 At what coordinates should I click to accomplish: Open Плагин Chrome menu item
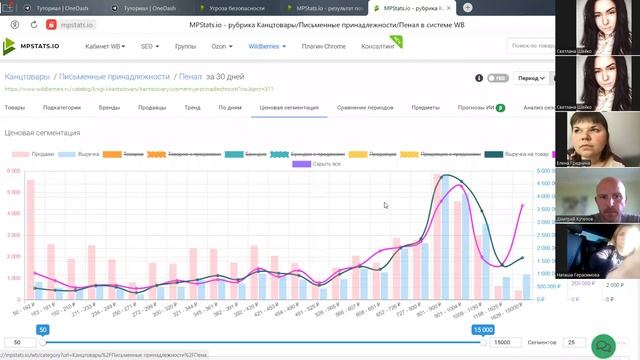click(x=324, y=47)
